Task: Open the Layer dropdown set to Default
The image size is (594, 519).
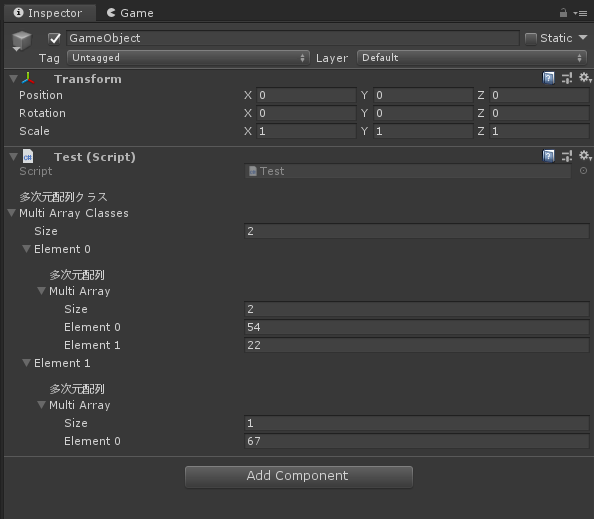Action: click(472, 58)
